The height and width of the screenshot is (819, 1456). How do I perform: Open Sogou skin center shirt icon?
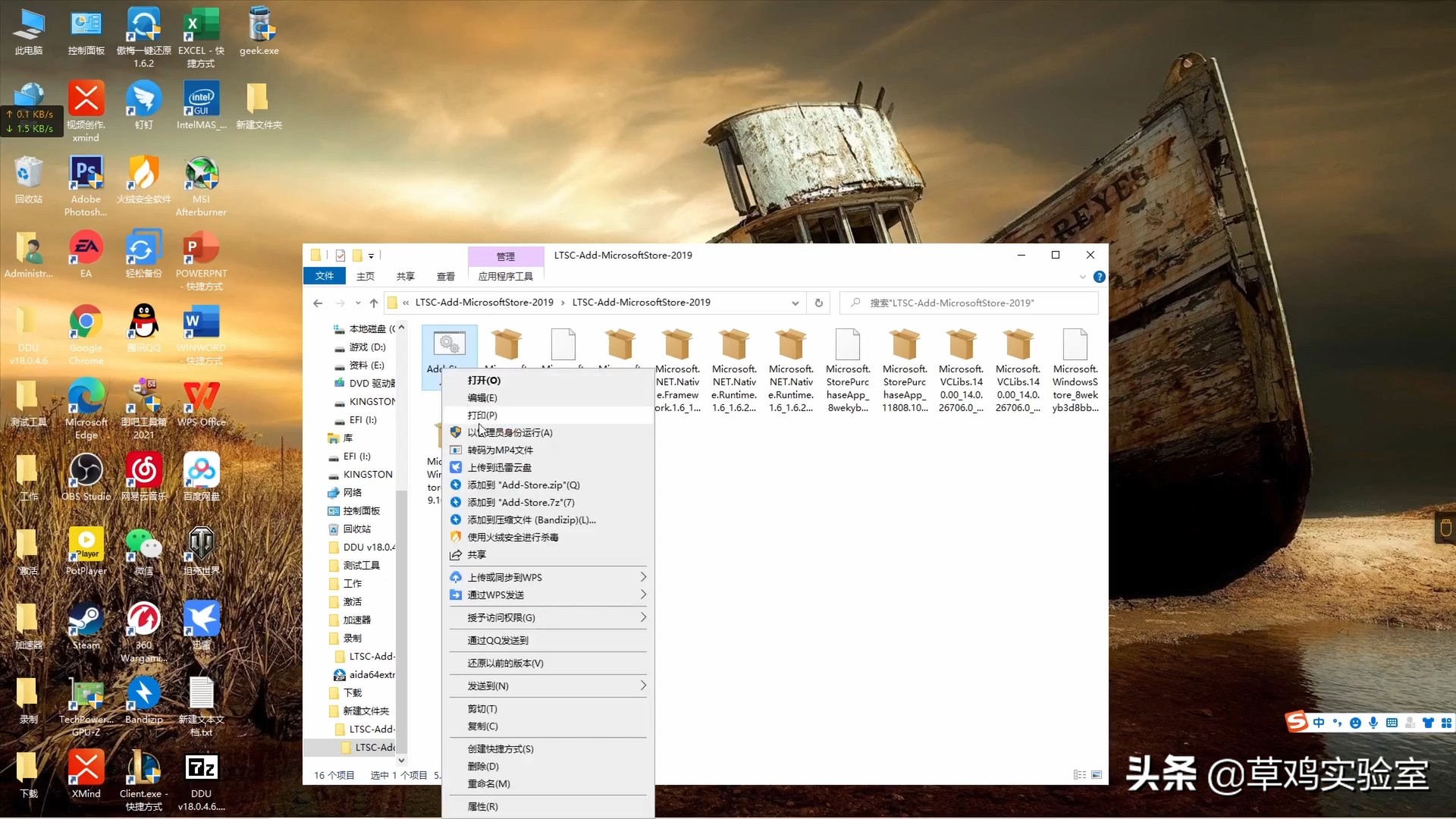(1429, 723)
